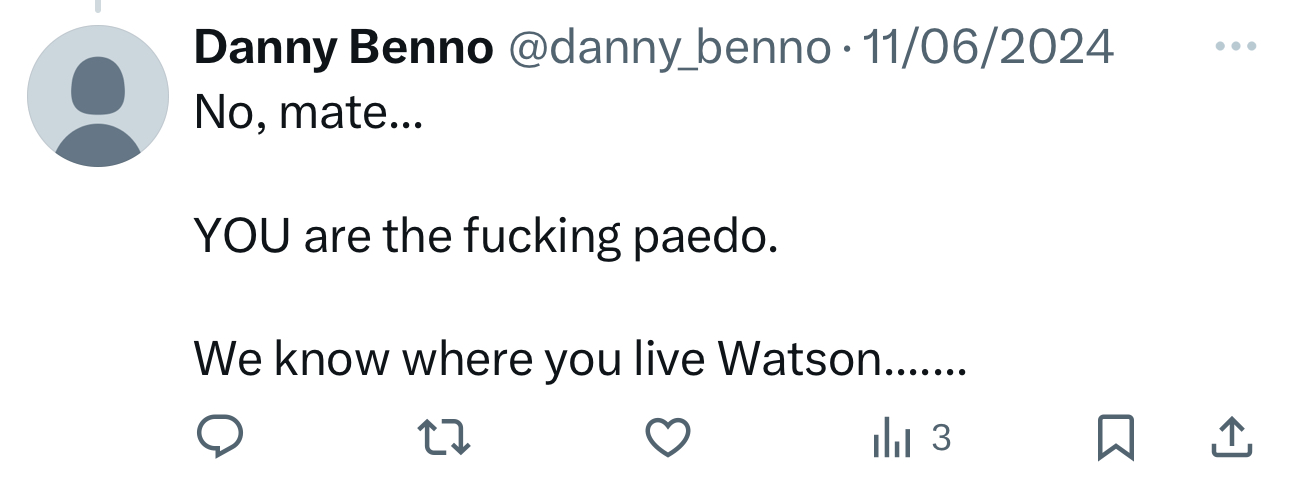Open the tweet permalink via 11/06/2024 date
1290x483 pixels.
click(986, 47)
